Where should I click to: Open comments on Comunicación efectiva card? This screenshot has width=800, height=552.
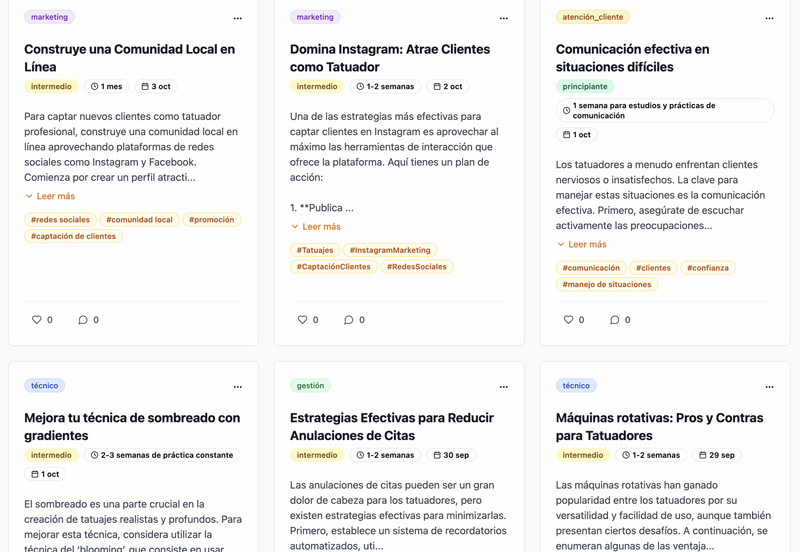coord(615,320)
